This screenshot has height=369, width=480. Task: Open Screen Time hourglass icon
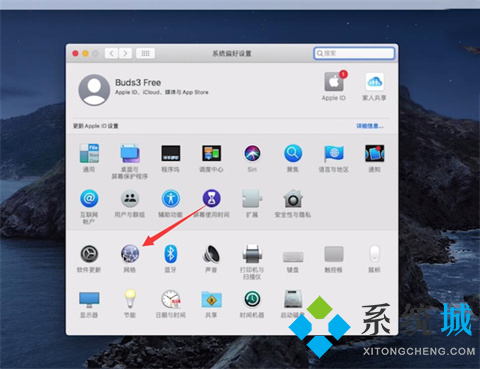(212, 199)
